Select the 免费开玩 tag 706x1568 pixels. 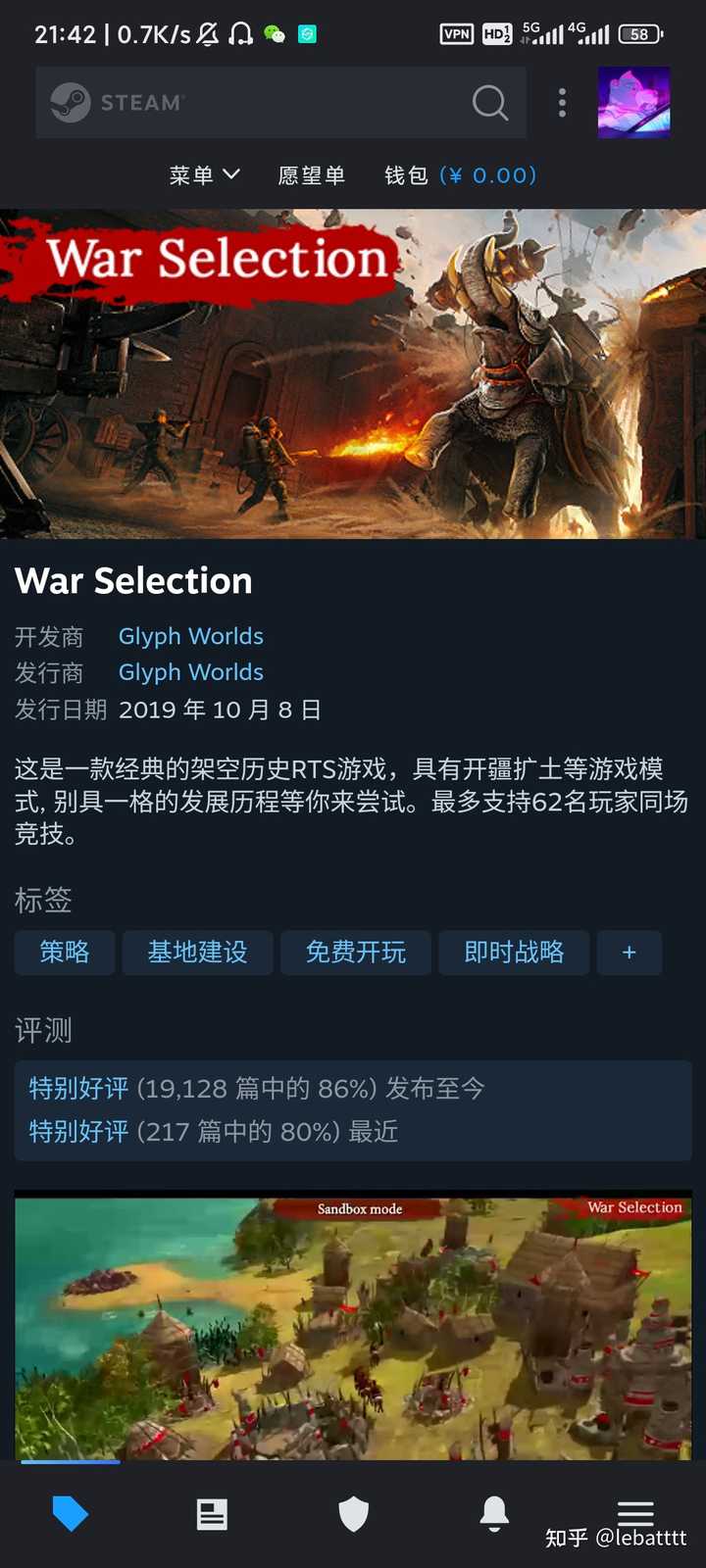click(356, 953)
